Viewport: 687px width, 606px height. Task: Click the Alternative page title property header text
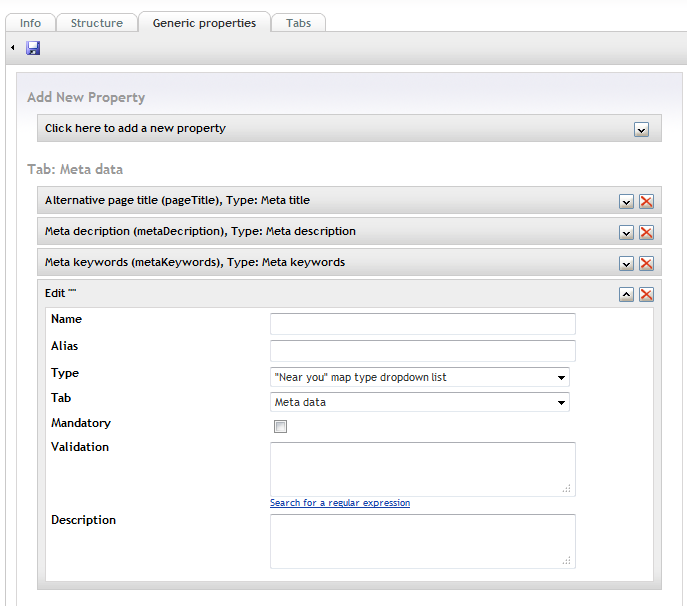177,200
